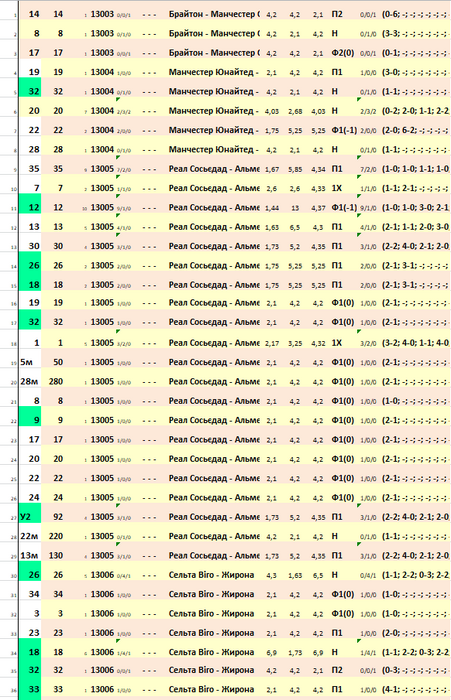Select the scores cell "(1-0; 1-0; 3-0; 2-1"
The image size is (451, 700).
click(415, 208)
